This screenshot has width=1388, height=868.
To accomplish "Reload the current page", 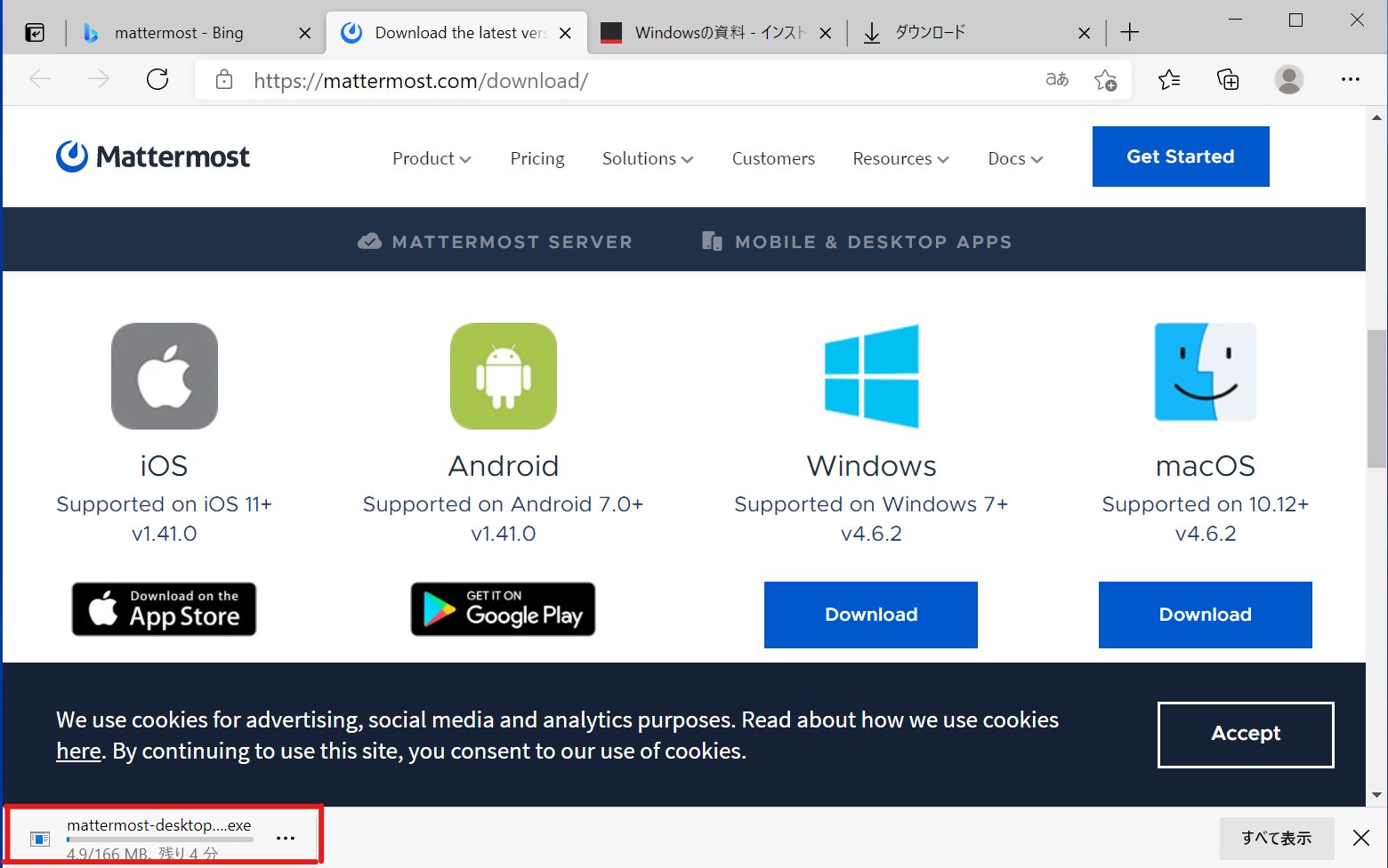I will click(157, 79).
